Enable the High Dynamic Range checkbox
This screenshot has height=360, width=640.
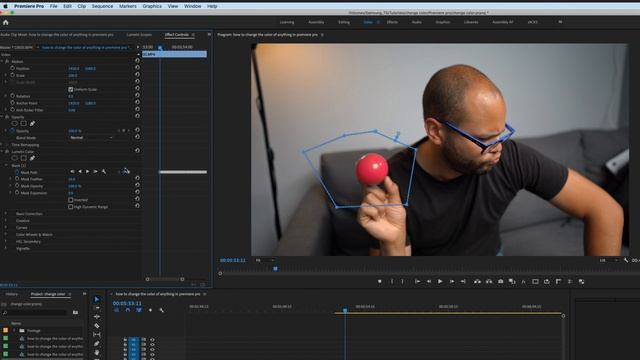pyautogui.click(x=71, y=207)
